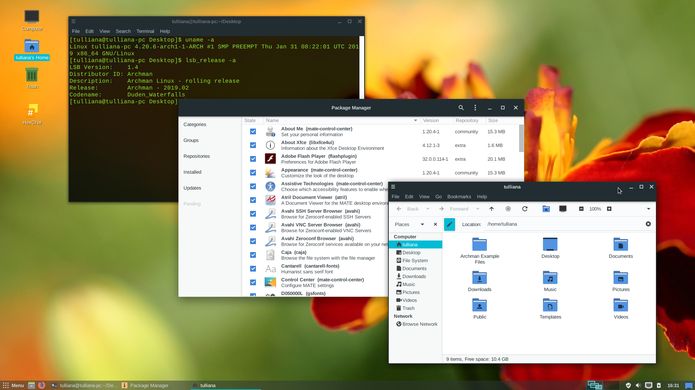Zoom out with the minus icon

click(x=581, y=209)
